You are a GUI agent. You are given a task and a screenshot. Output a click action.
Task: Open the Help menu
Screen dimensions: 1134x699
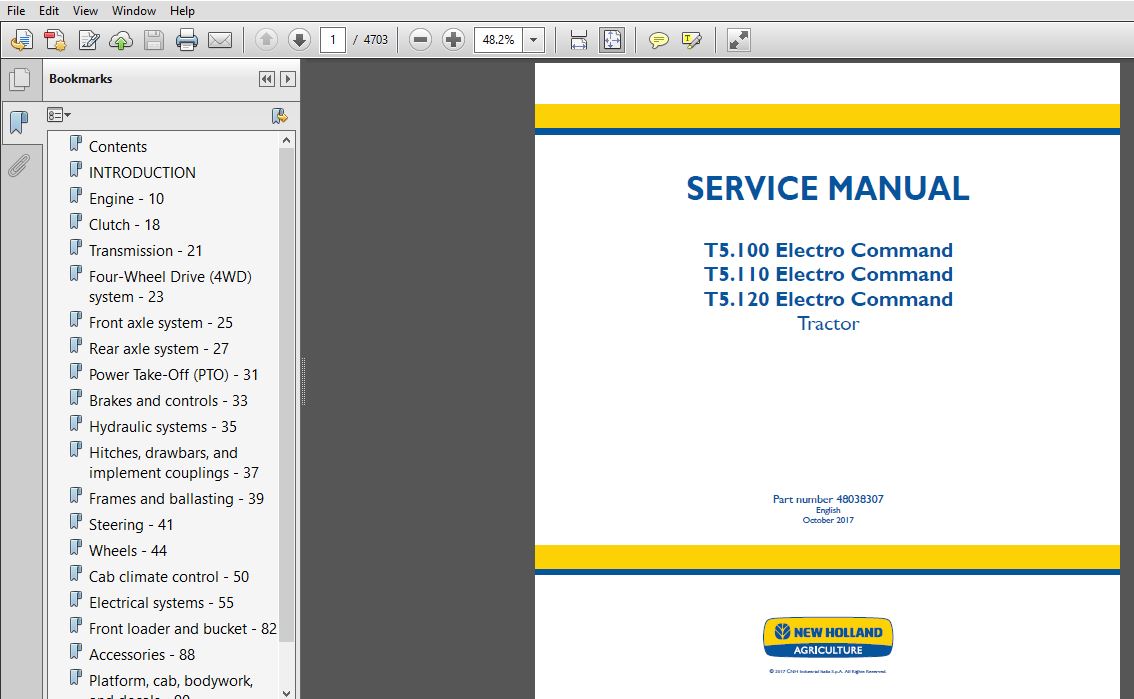(182, 11)
